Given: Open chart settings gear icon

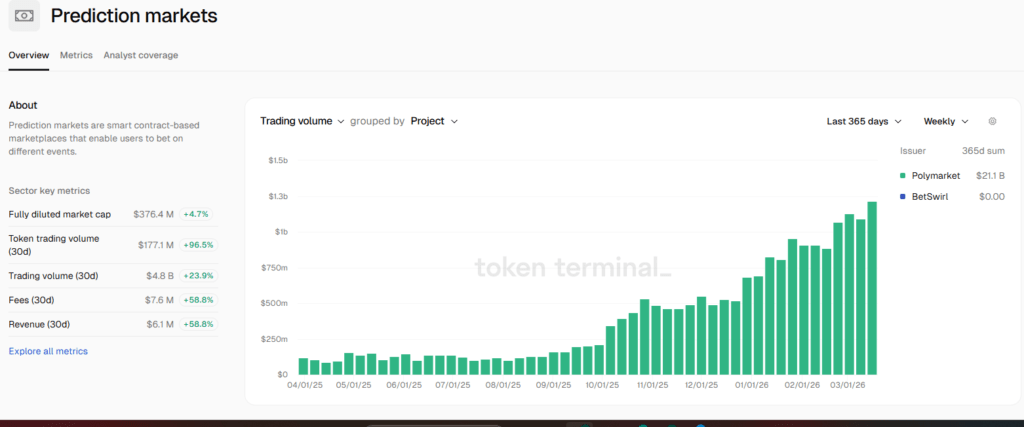Looking at the screenshot, I should pyautogui.click(x=992, y=121).
